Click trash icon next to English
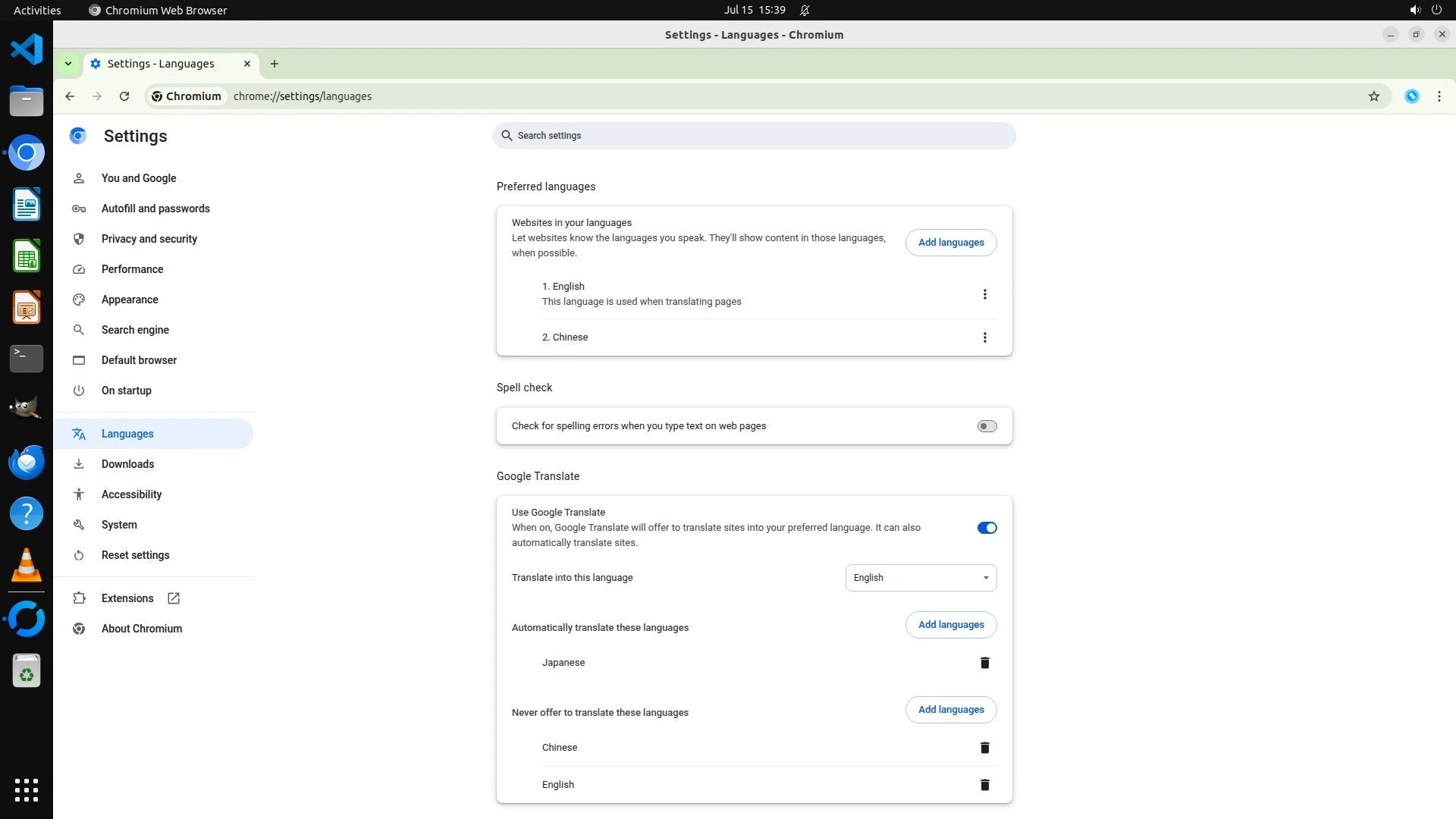 (x=984, y=785)
